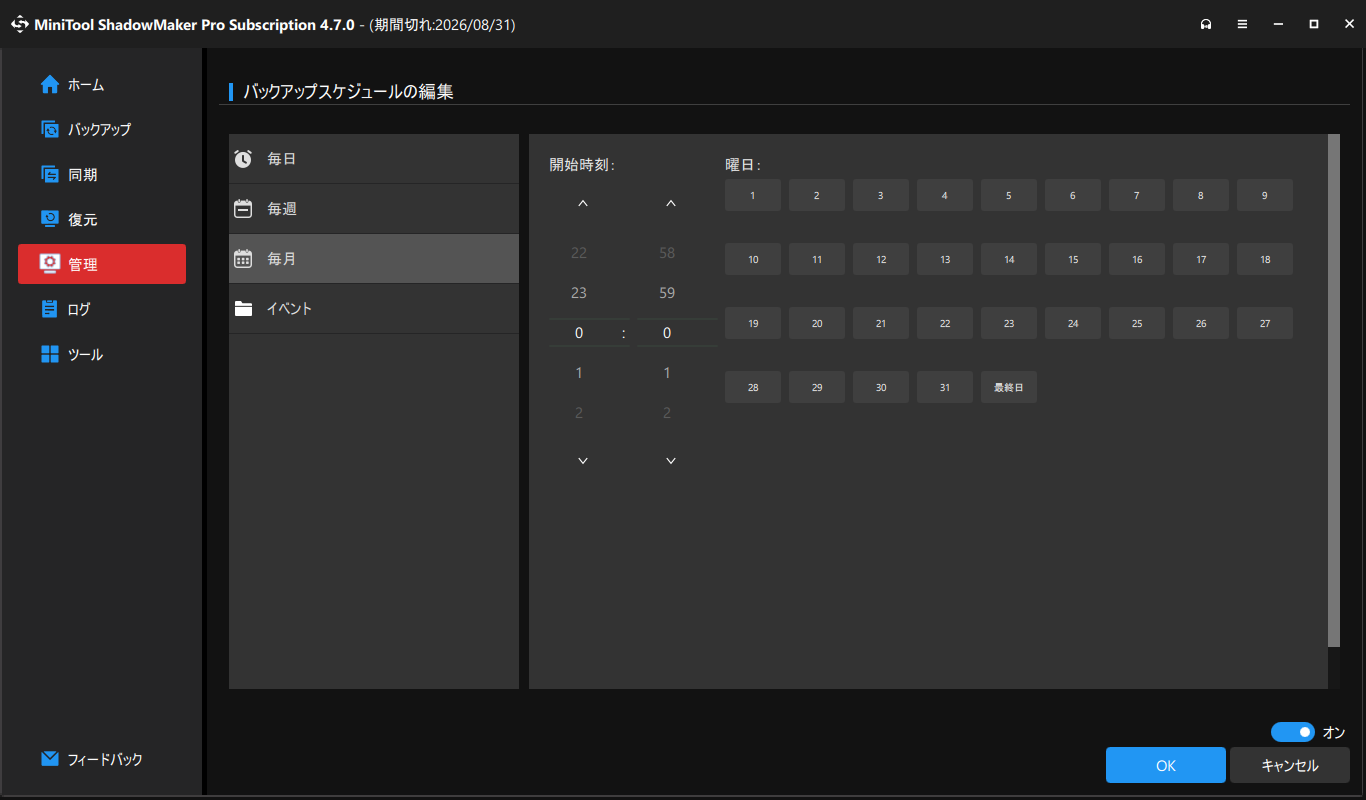Select the 最終日 (last day) button
The height and width of the screenshot is (800, 1366).
1009,387
